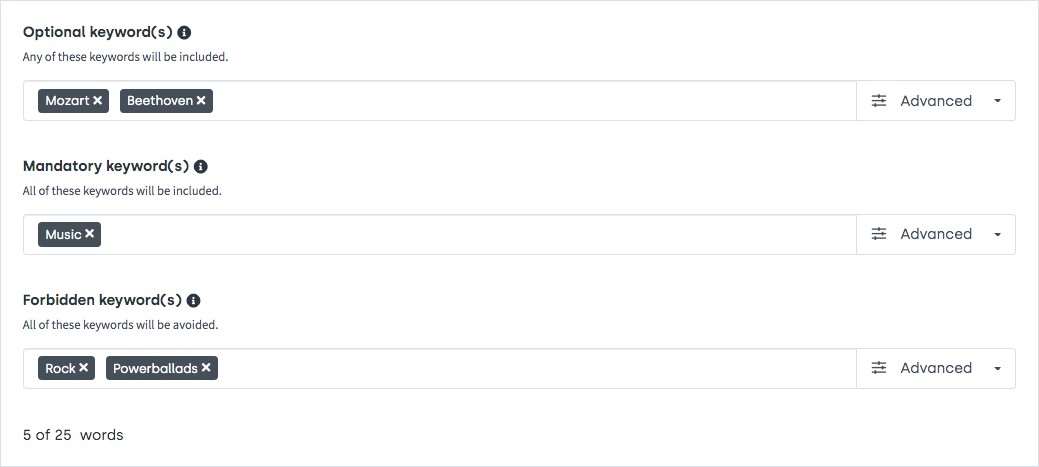The height and width of the screenshot is (467, 1039).
Task: Click the sliders icon in Forbidden keywords row
Action: [879, 368]
